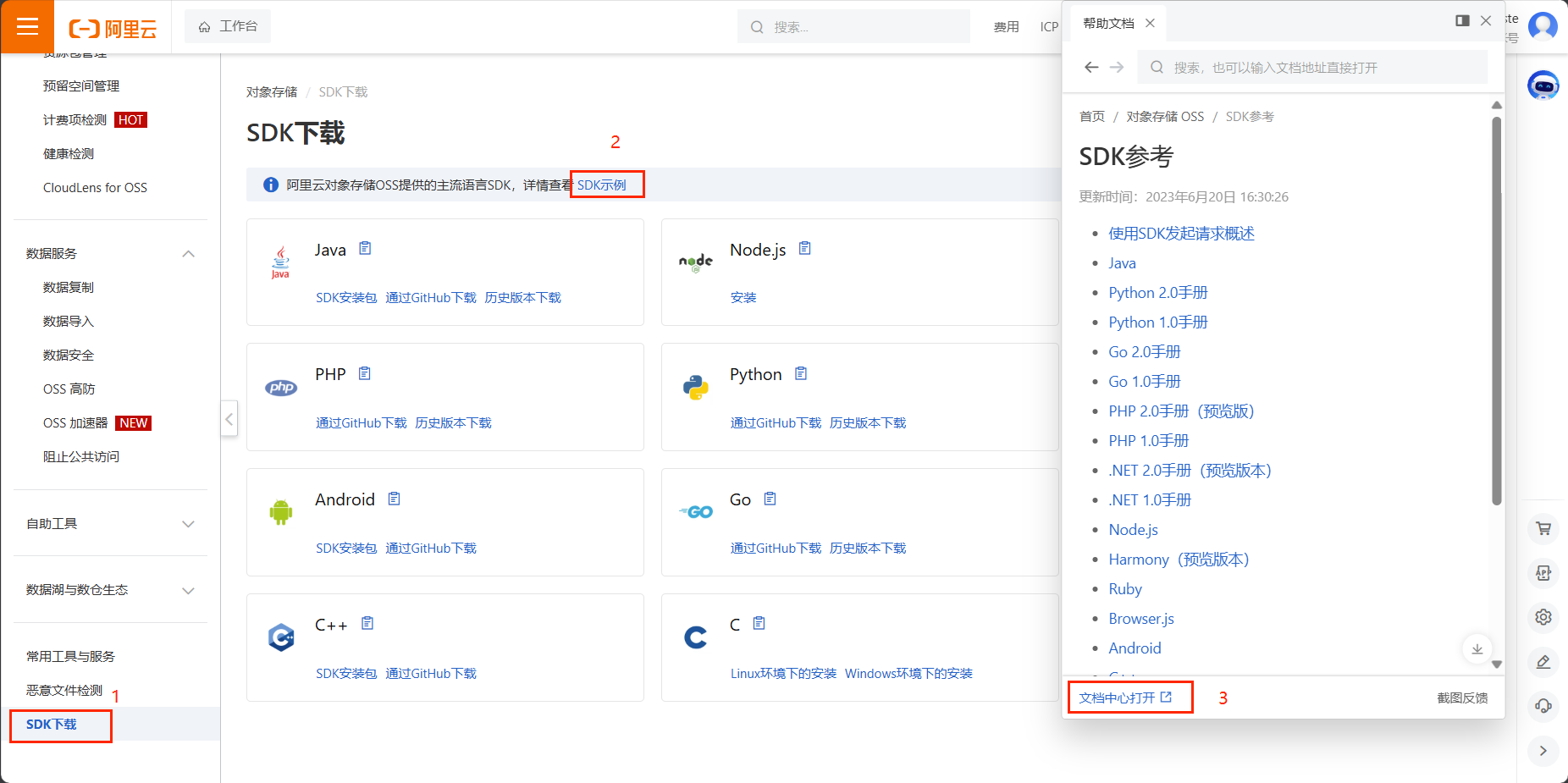
Task: Click Windows环境下的安装 link
Action: coord(908,674)
